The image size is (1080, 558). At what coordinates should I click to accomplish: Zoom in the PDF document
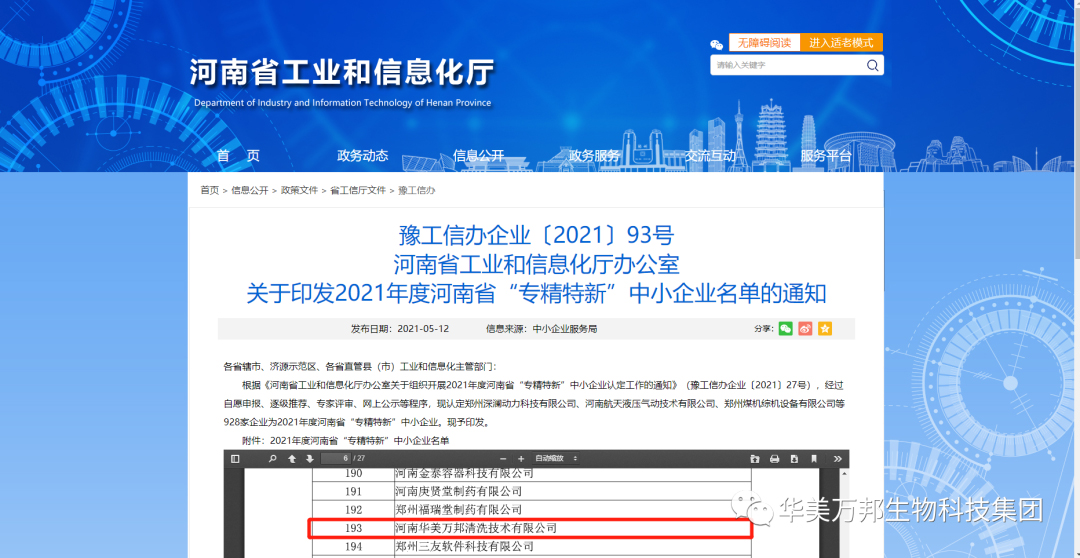521,459
